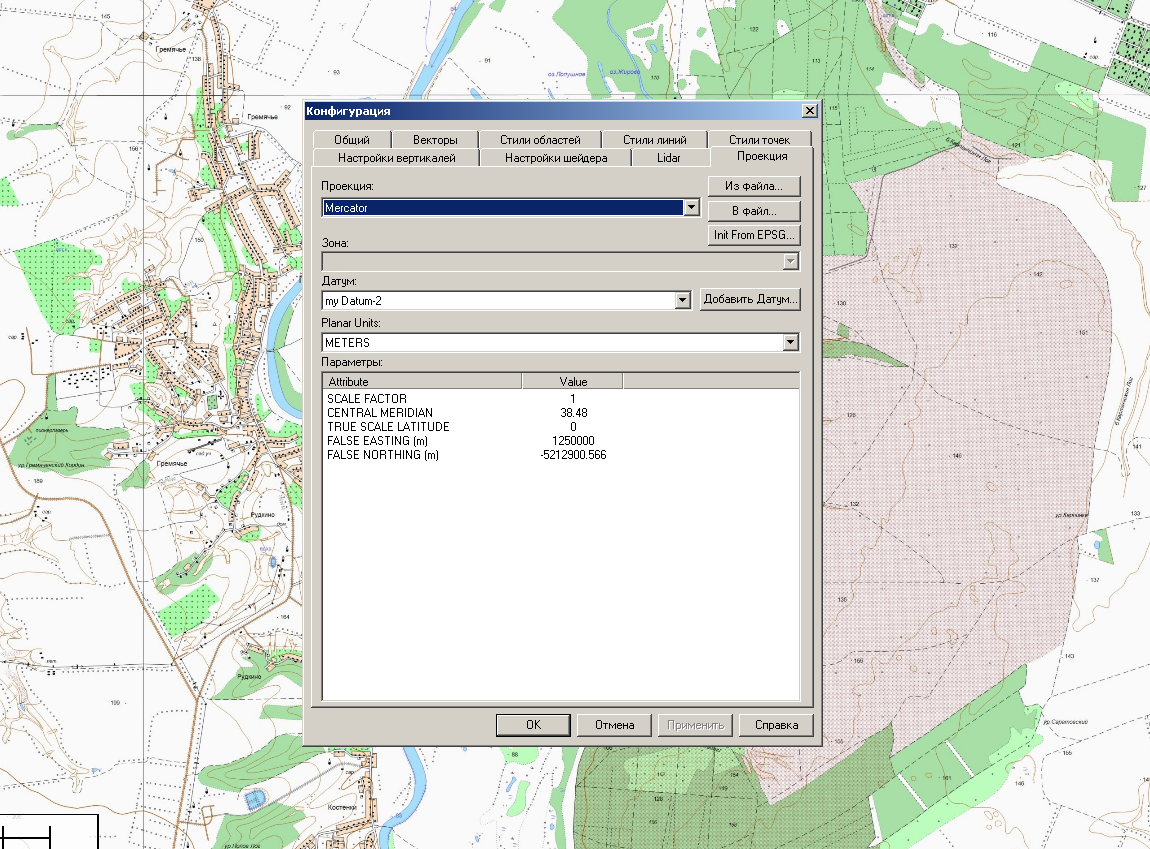Switch to the Общий tab
This screenshot has width=1150, height=849.
point(351,140)
